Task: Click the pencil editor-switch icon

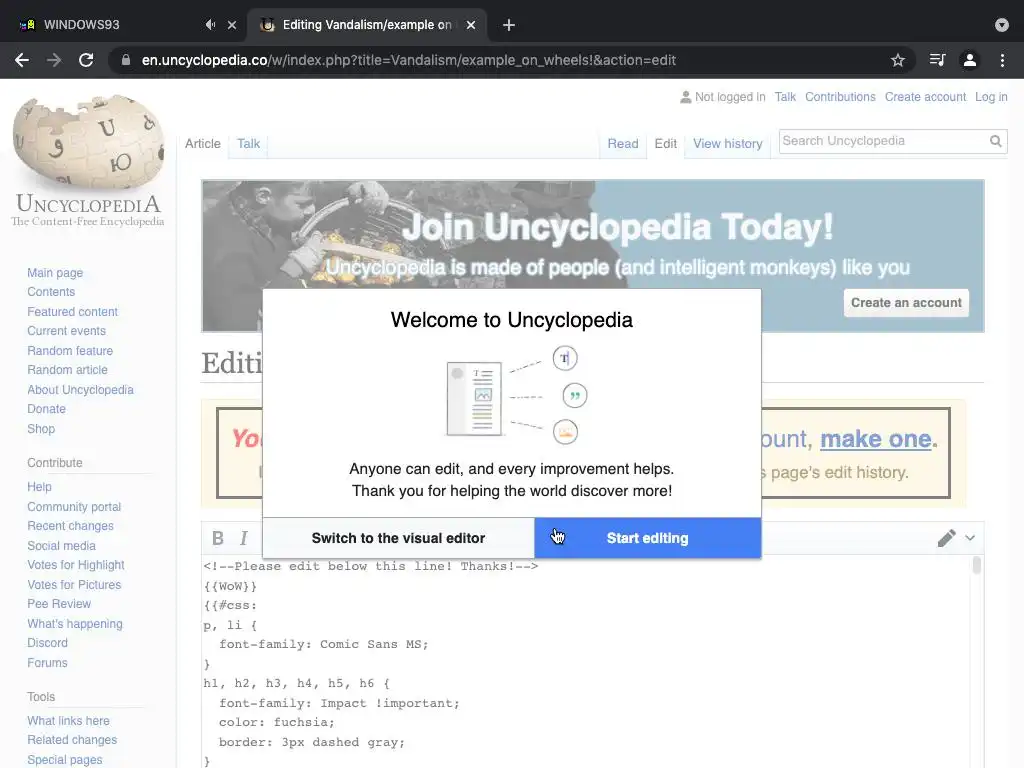Action: point(946,538)
